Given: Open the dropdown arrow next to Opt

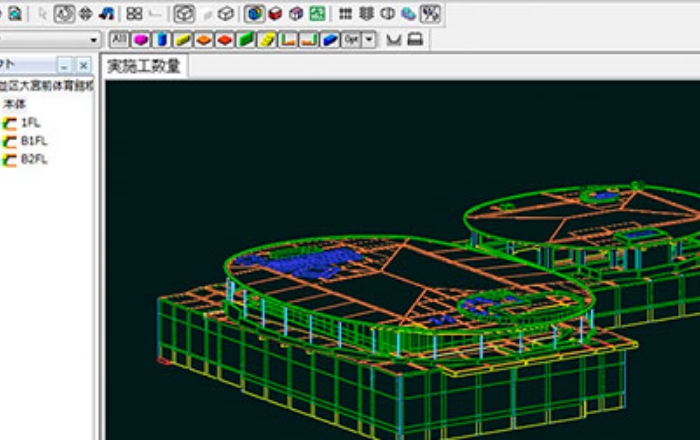Looking at the screenshot, I should pos(369,40).
